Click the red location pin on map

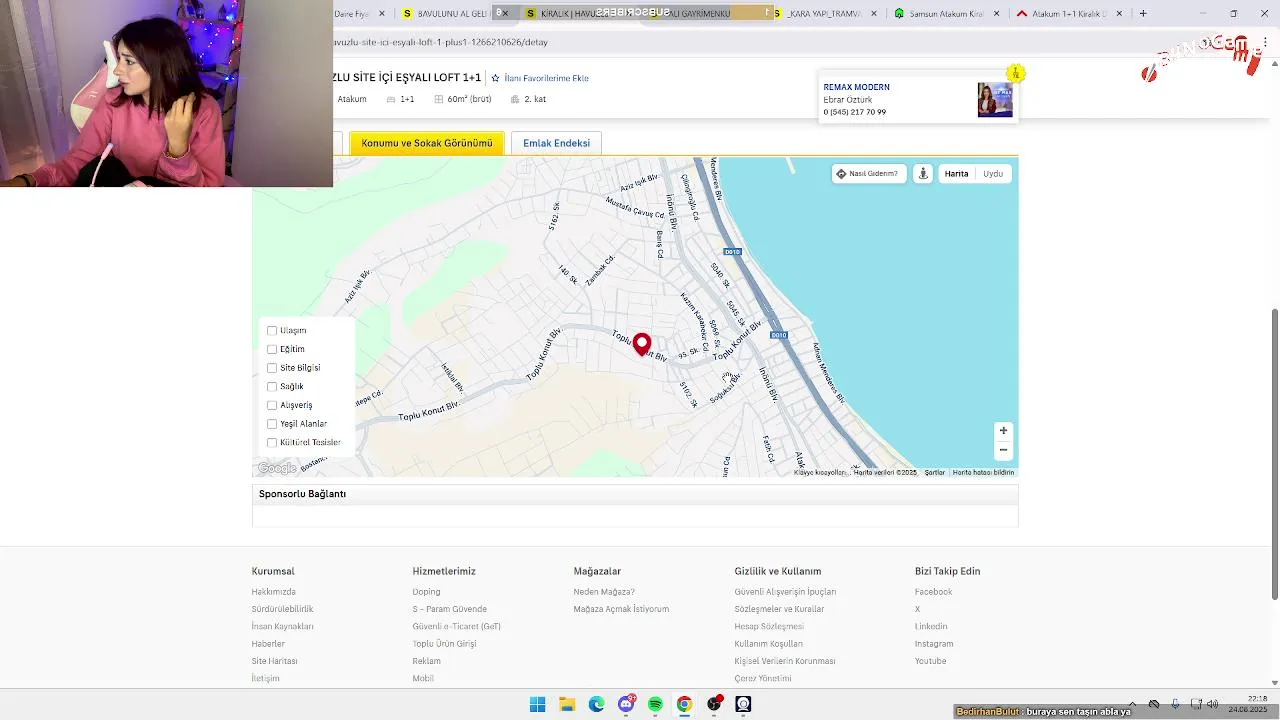tap(642, 345)
